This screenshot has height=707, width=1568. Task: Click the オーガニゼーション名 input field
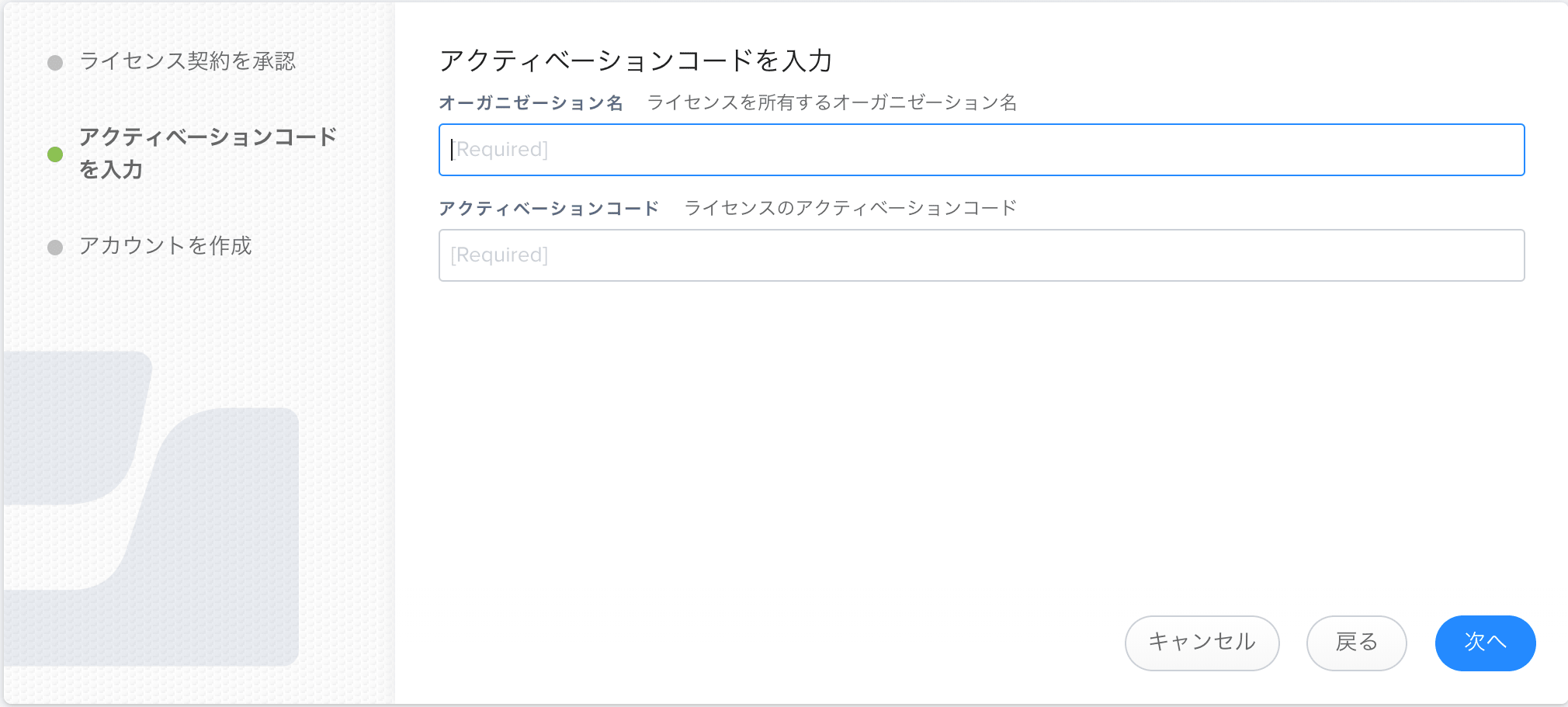tap(981, 150)
